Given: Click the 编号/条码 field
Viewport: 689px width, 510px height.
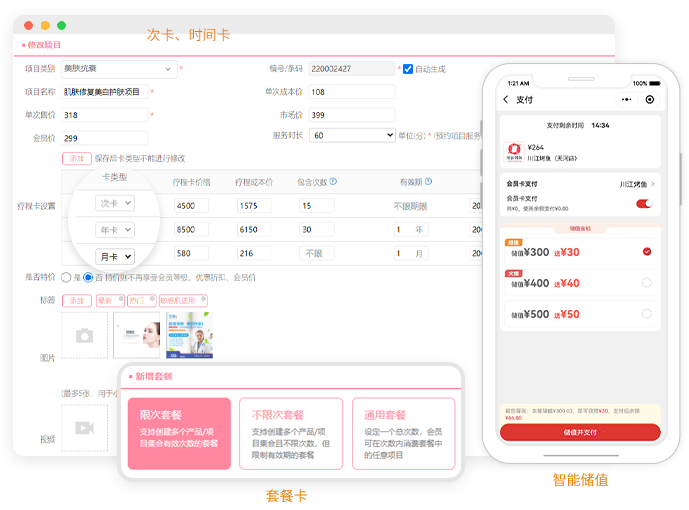Looking at the screenshot, I should tap(352, 69).
